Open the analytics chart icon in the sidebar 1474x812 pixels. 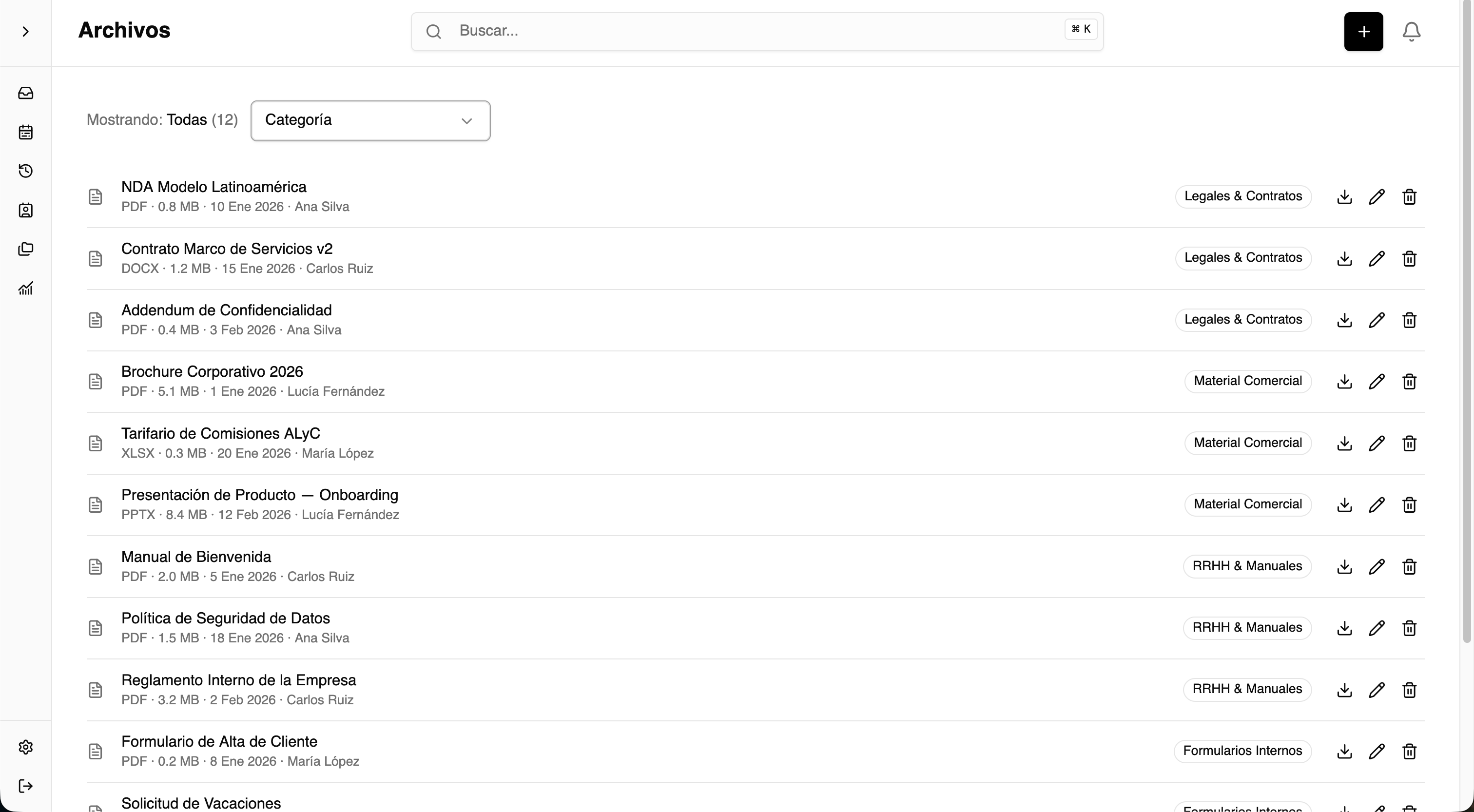26,288
